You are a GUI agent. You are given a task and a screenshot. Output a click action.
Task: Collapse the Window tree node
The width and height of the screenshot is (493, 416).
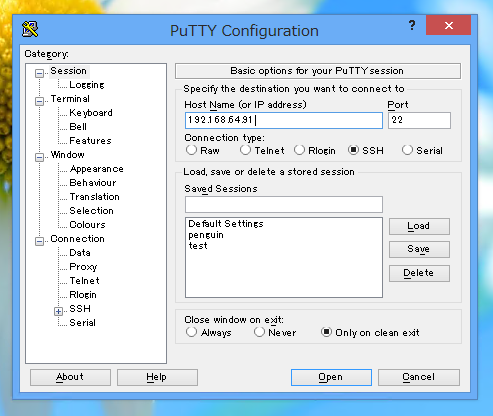(x=40, y=157)
